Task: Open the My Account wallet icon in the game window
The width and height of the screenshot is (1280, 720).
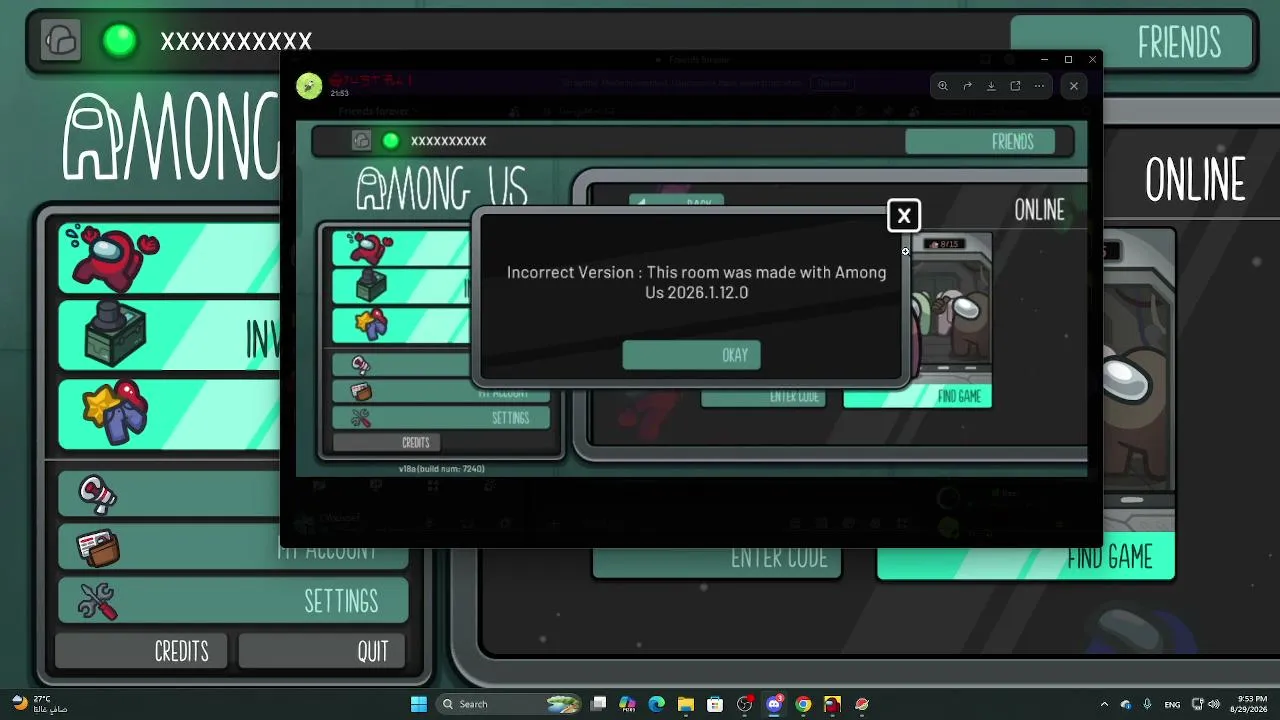Action: [x=98, y=547]
